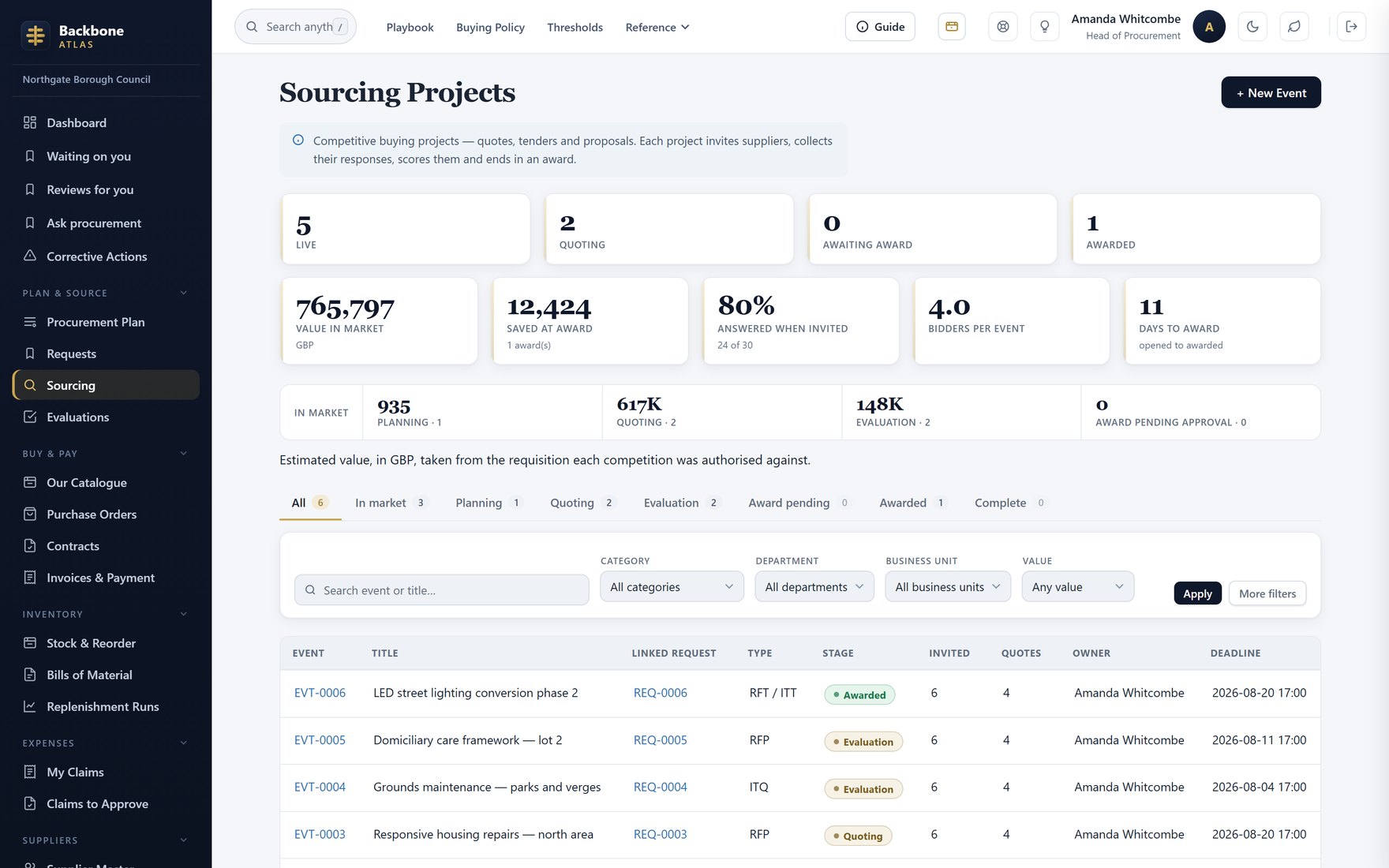Switch to the In market tab
The image size is (1389, 868).
click(391, 503)
